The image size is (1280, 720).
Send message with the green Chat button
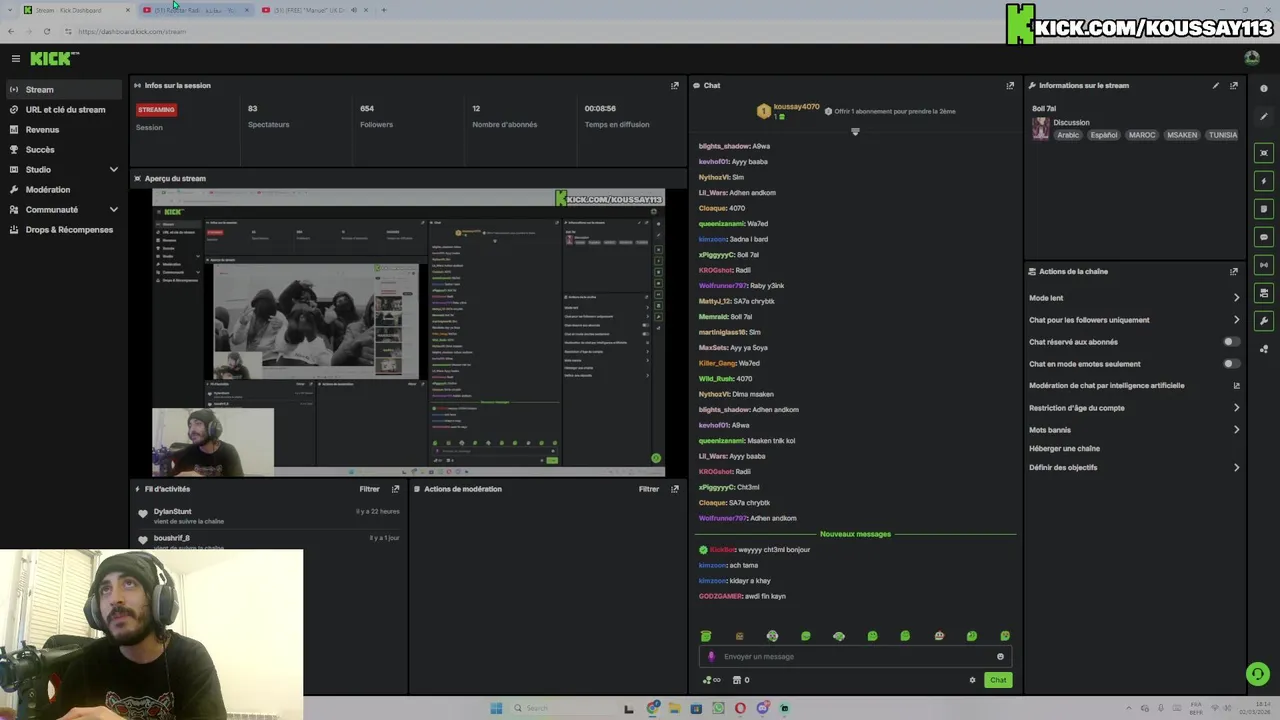(x=998, y=680)
